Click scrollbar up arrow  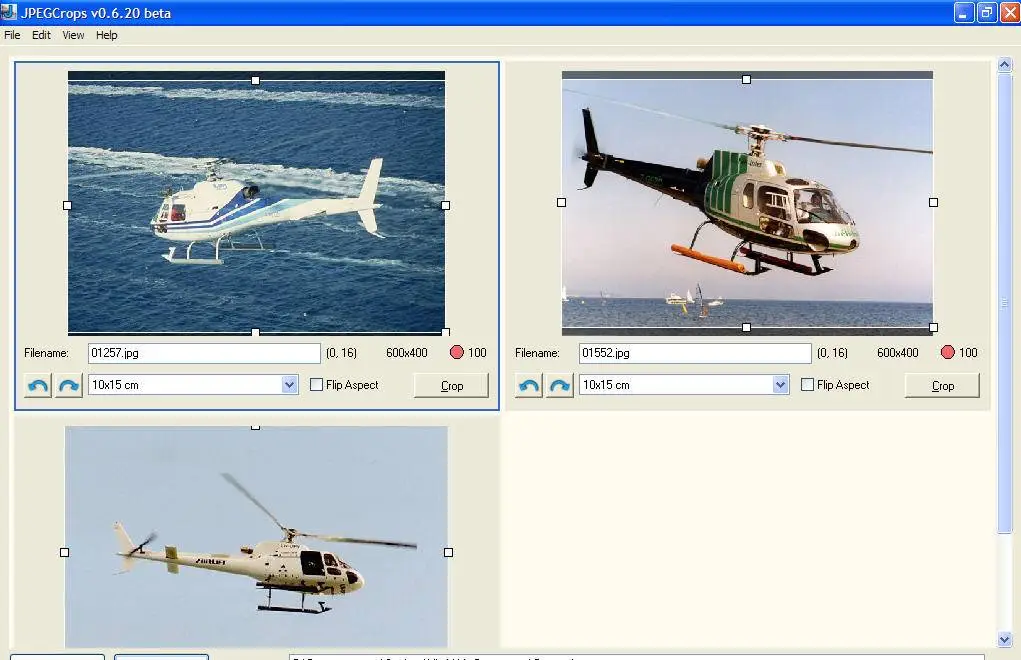pyautogui.click(x=1005, y=64)
